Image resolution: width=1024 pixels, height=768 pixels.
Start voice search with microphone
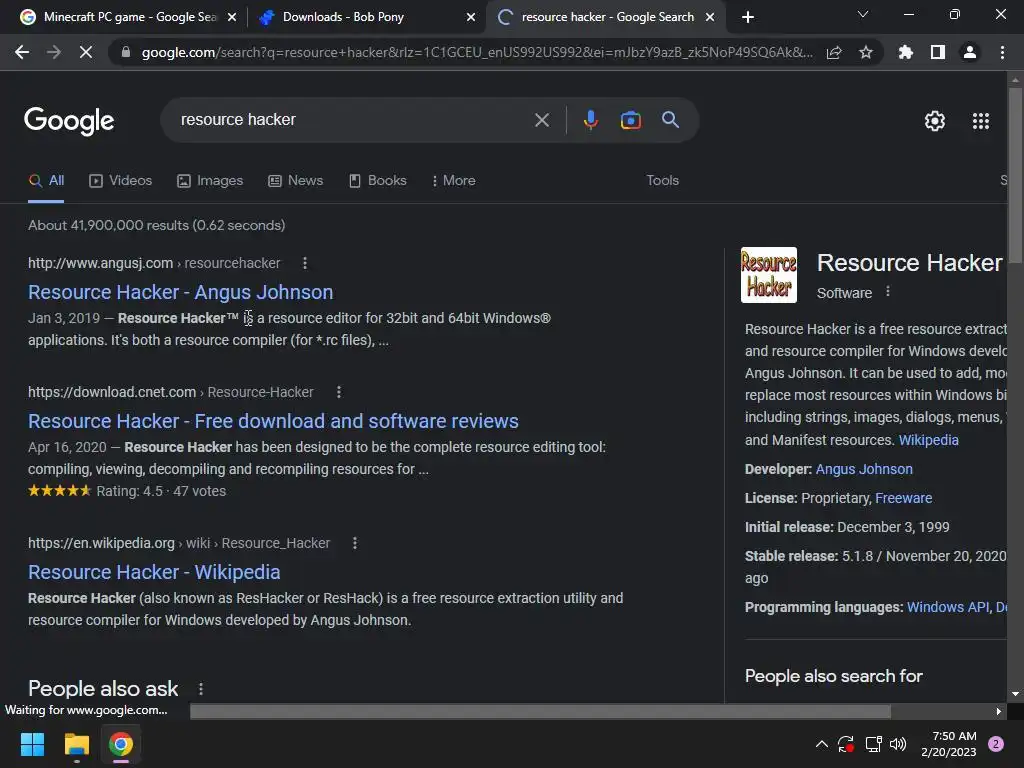pos(590,120)
